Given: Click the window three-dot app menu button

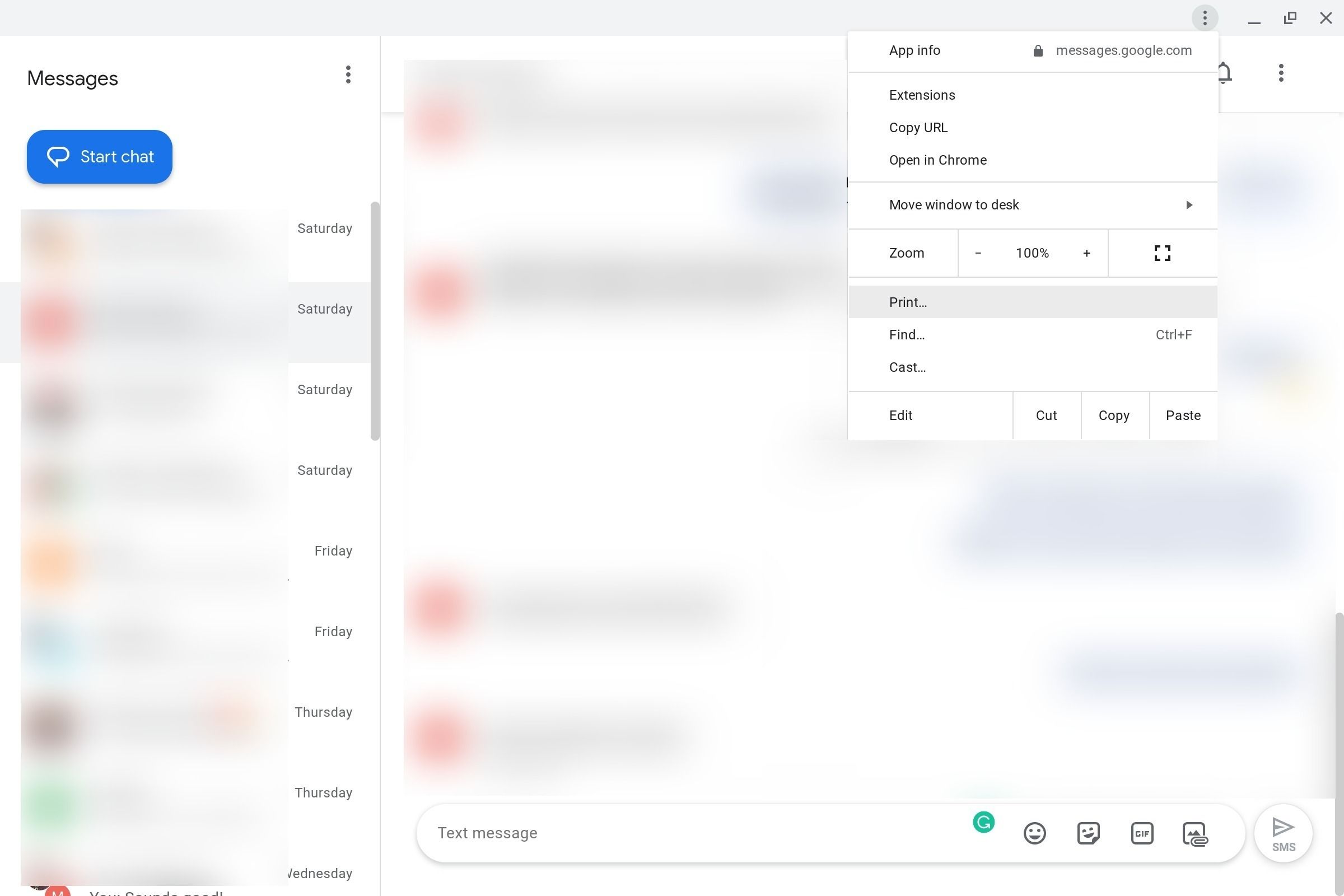Looking at the screenshot, I should [1205, 18].
